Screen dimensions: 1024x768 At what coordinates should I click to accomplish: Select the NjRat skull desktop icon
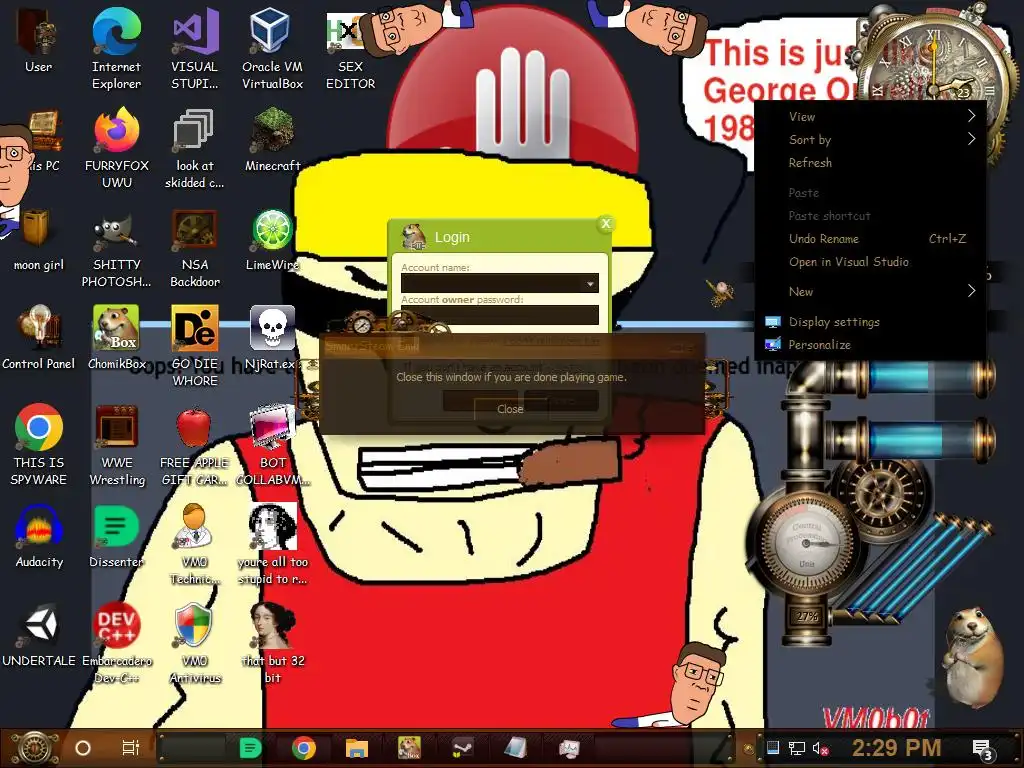point(272,338)
